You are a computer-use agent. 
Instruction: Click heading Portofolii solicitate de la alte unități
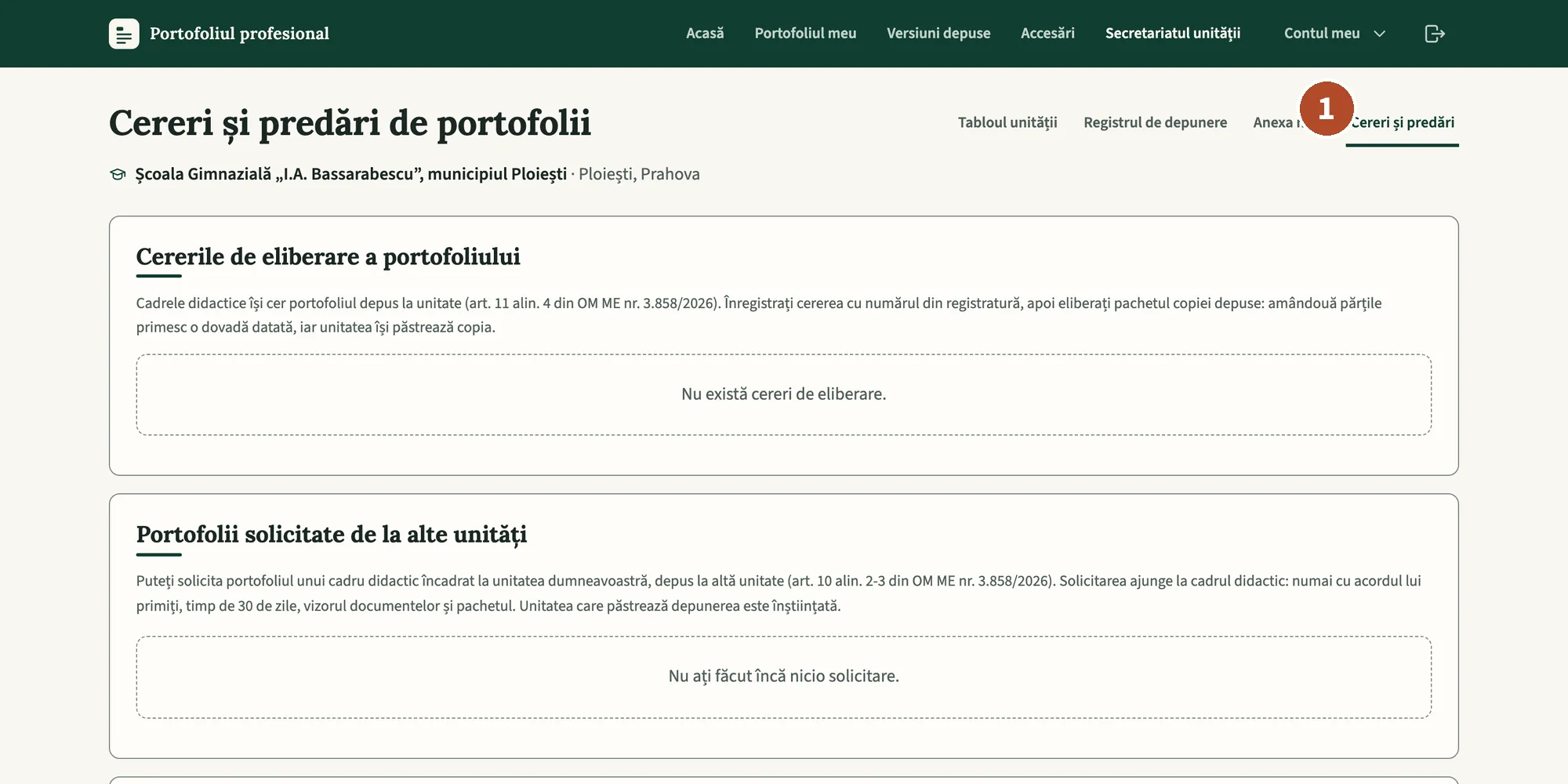331,535
